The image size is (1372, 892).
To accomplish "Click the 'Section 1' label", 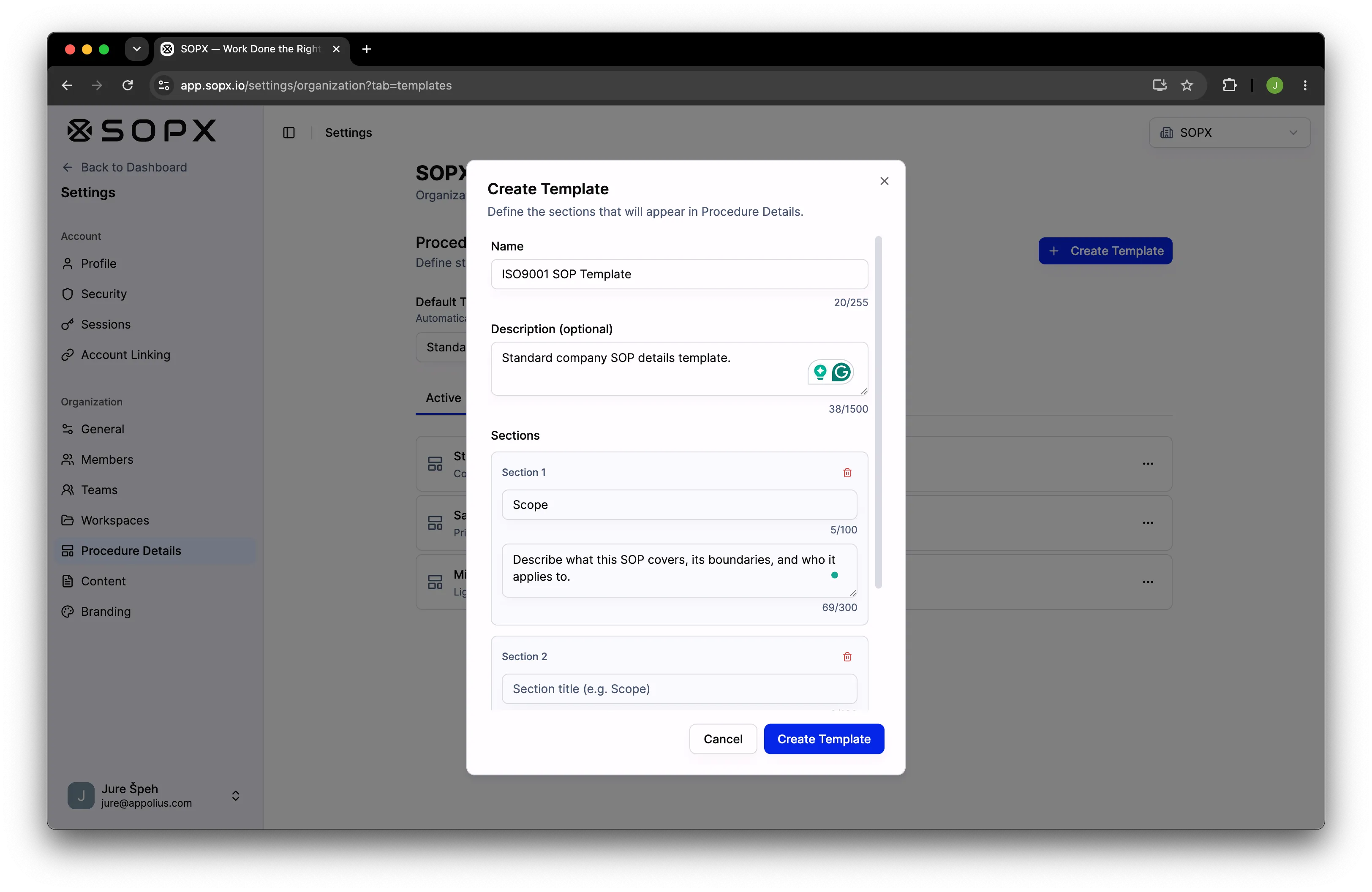I will coord(523,473).
